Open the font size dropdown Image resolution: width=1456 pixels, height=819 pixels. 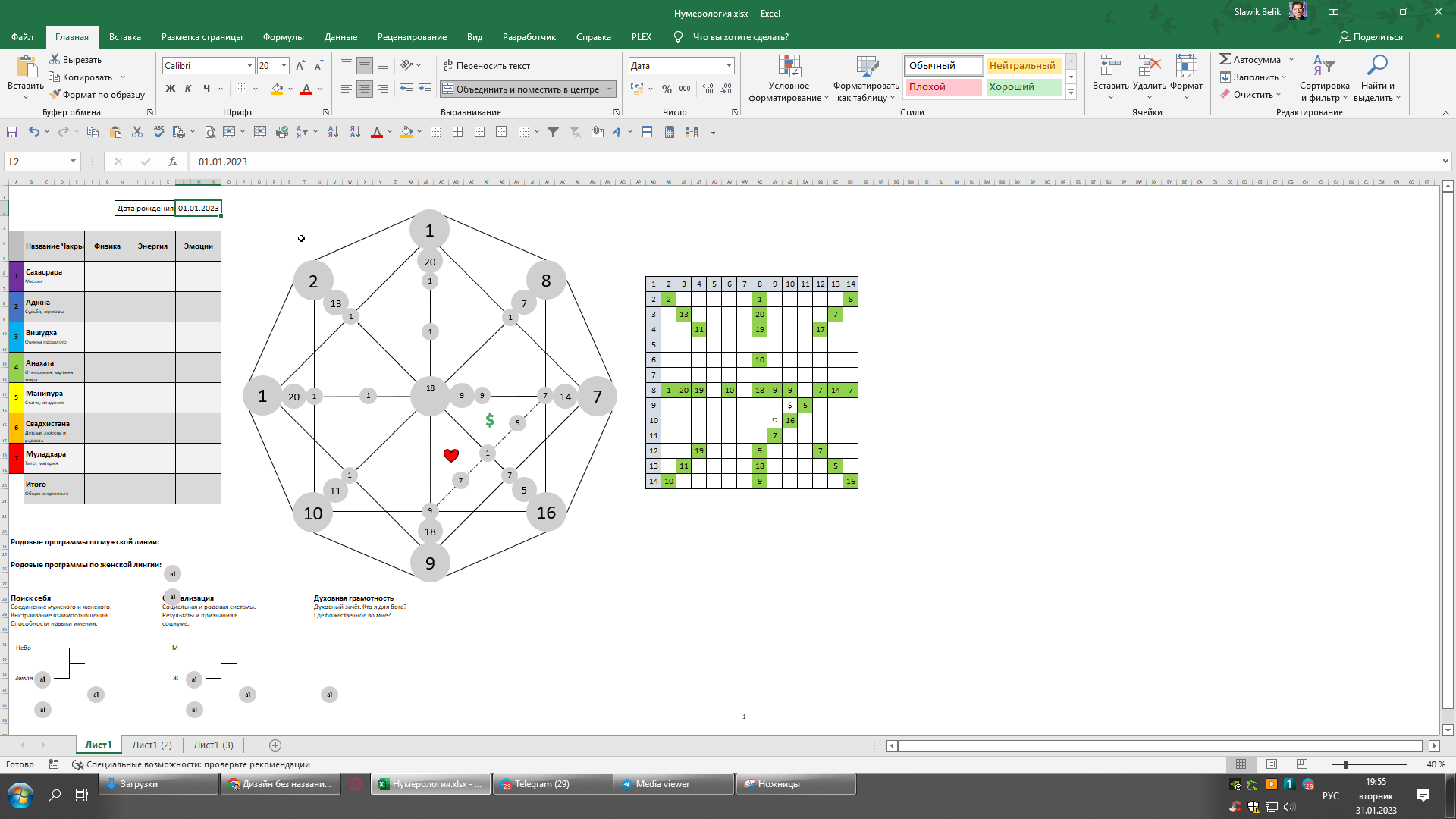tap(284, 66)
